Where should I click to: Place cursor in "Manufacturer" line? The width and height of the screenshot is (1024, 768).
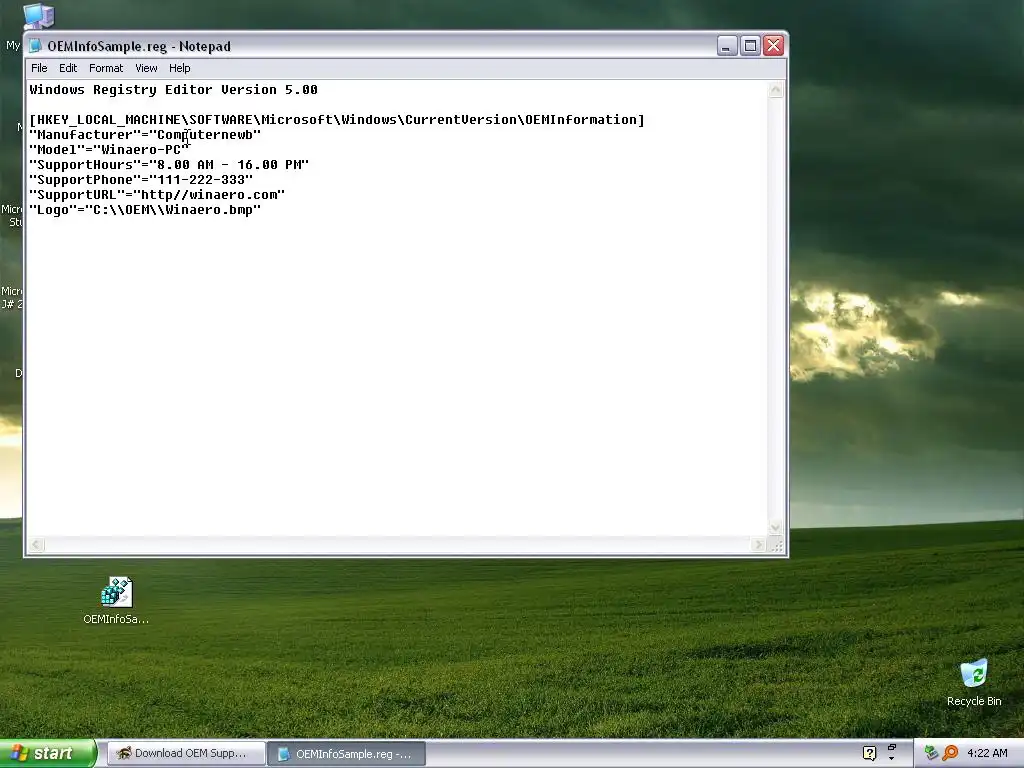[145, 135]
